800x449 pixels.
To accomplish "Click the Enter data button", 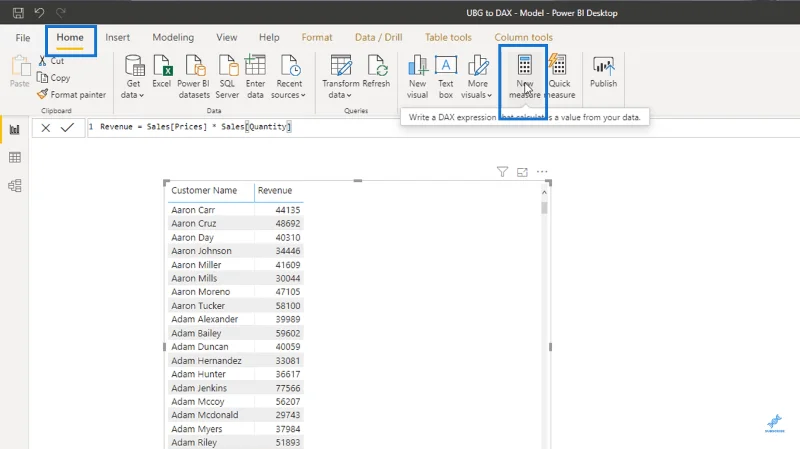I will pos(255,77).
